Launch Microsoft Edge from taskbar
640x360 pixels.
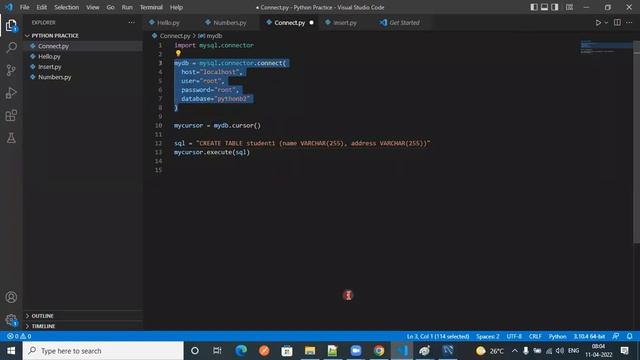click(241, 351)
